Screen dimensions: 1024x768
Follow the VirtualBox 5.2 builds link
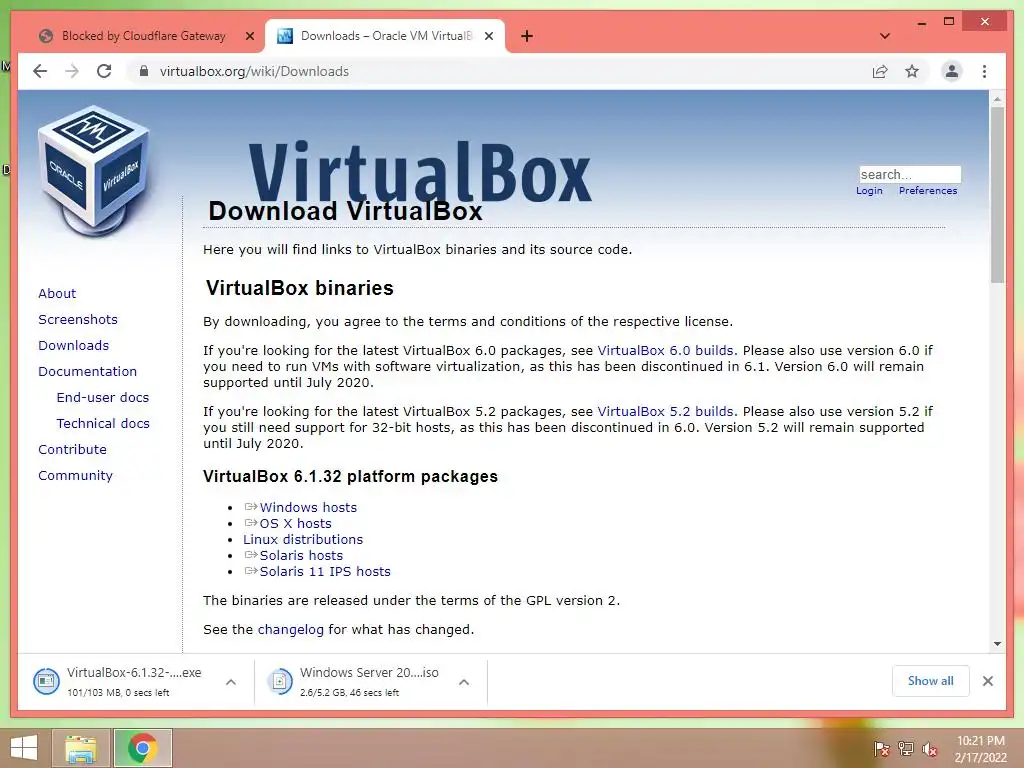tap(665, 412)
